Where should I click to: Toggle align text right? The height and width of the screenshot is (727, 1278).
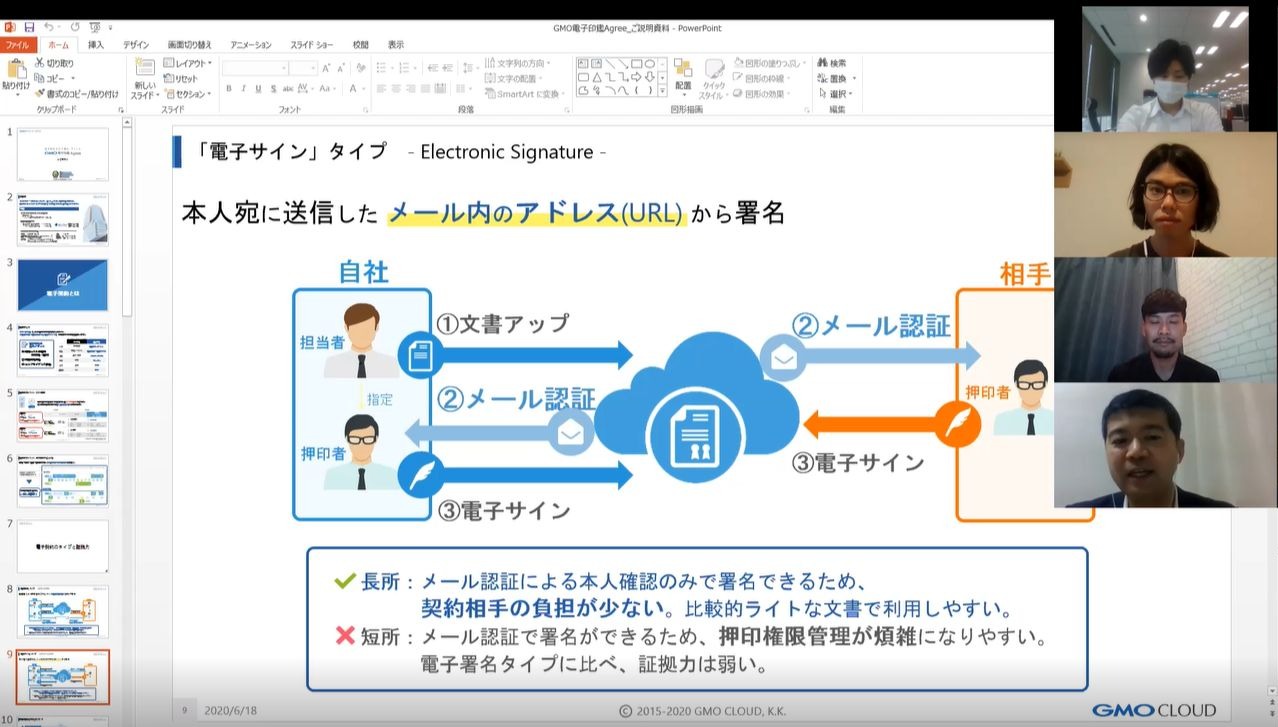tap(412, 89)
